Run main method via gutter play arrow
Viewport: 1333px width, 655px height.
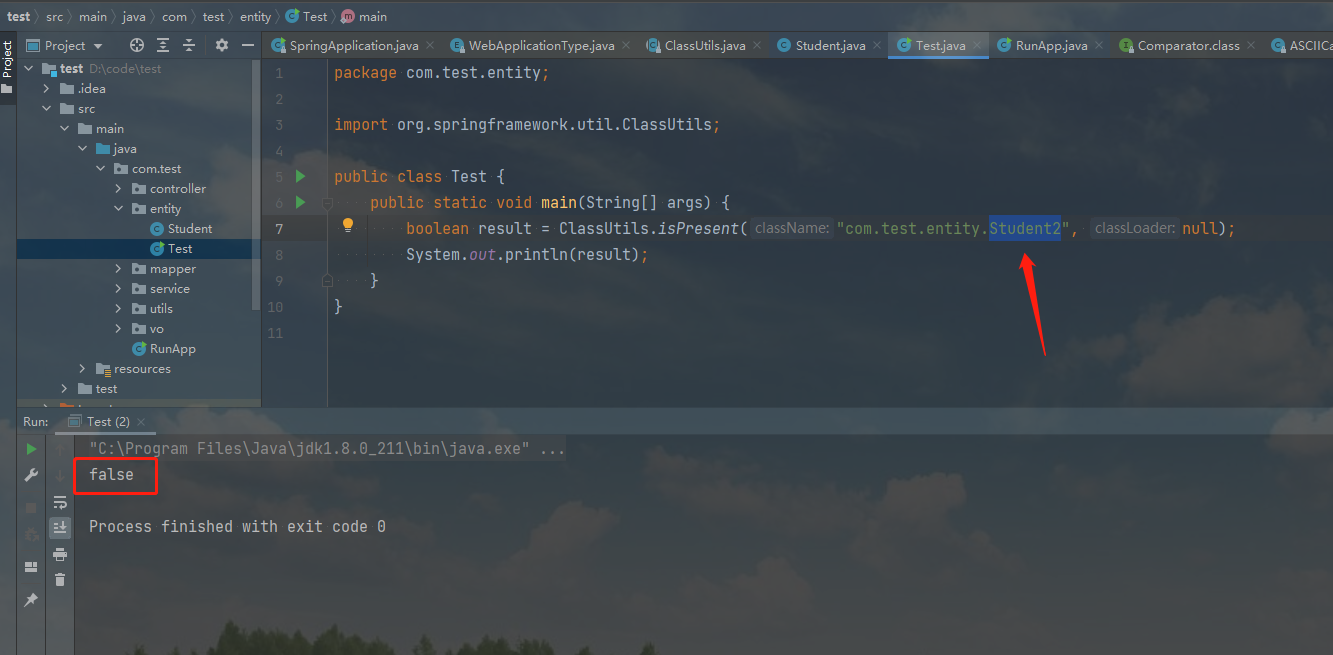(x=300, y=202)
